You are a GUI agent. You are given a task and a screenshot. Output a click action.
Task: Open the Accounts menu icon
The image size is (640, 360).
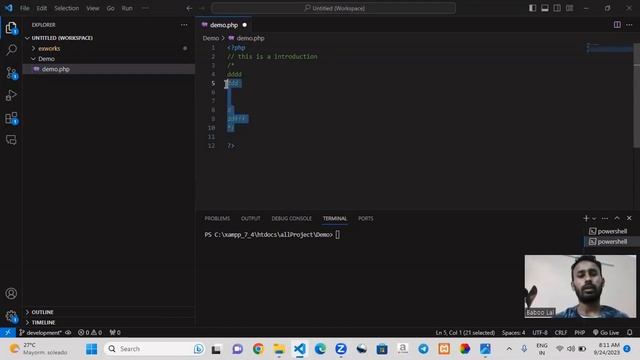(11, 293)
